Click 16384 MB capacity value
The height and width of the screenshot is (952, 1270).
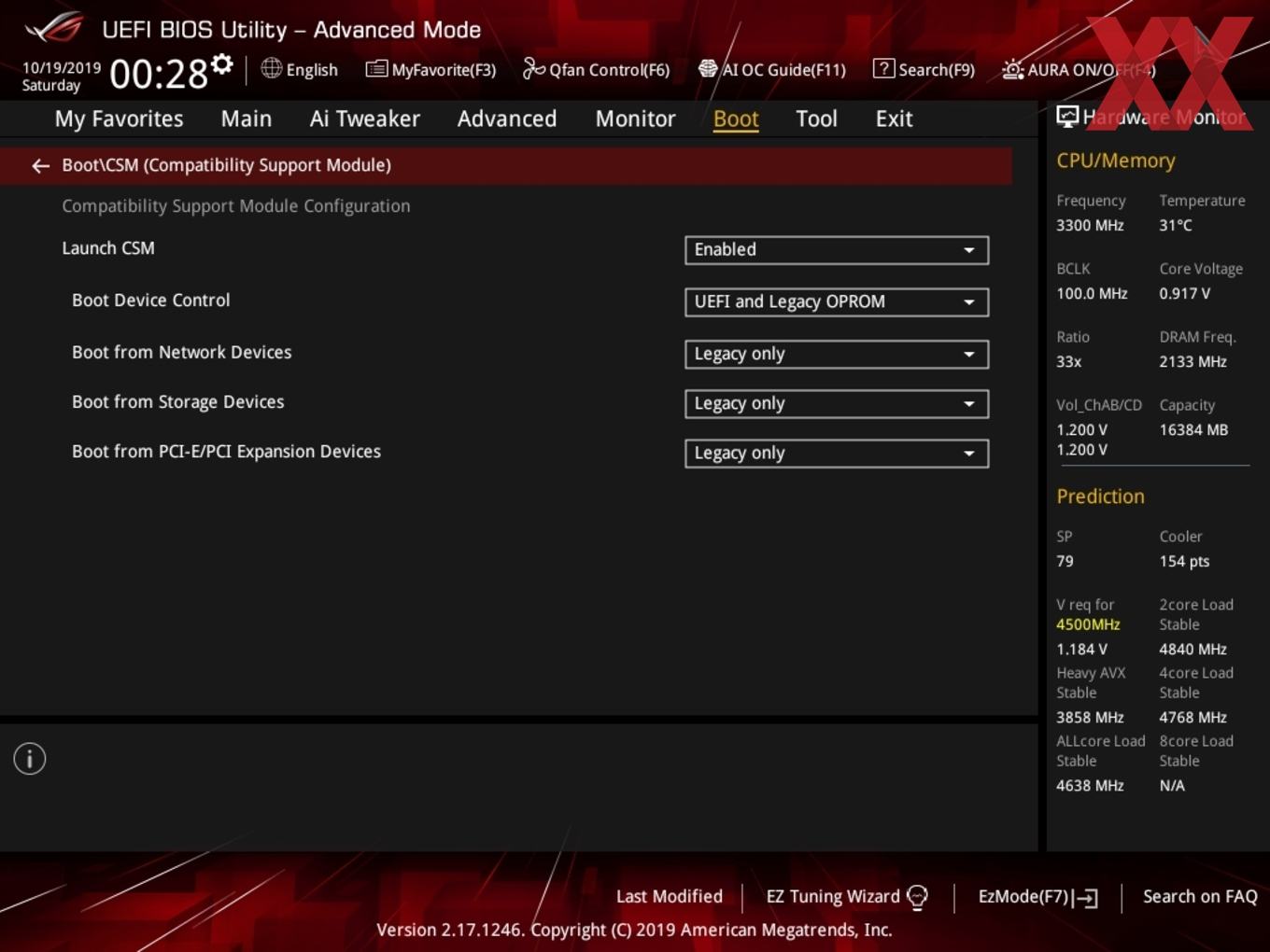[1193, 429]
